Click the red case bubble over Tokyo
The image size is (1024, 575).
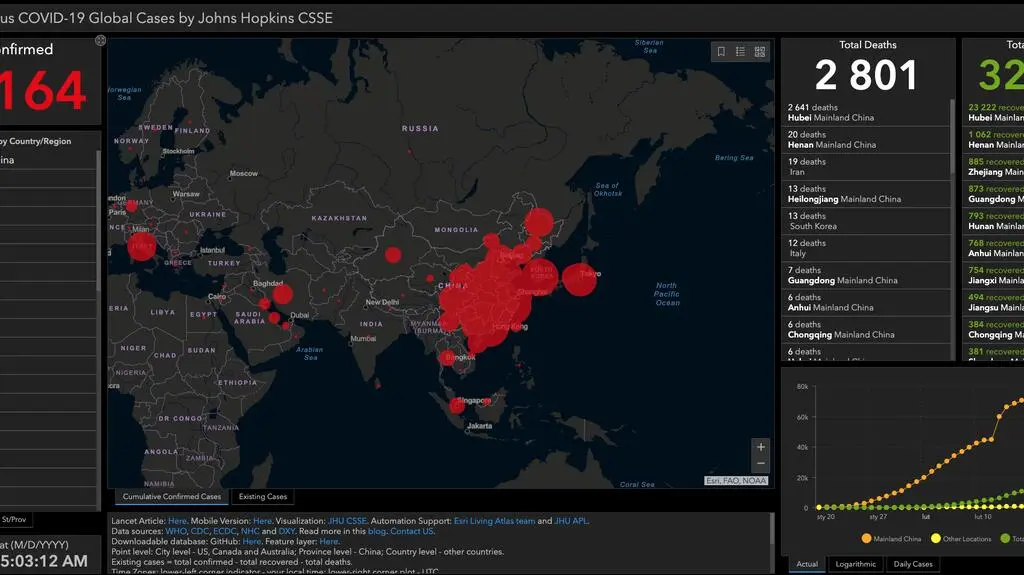579,279
